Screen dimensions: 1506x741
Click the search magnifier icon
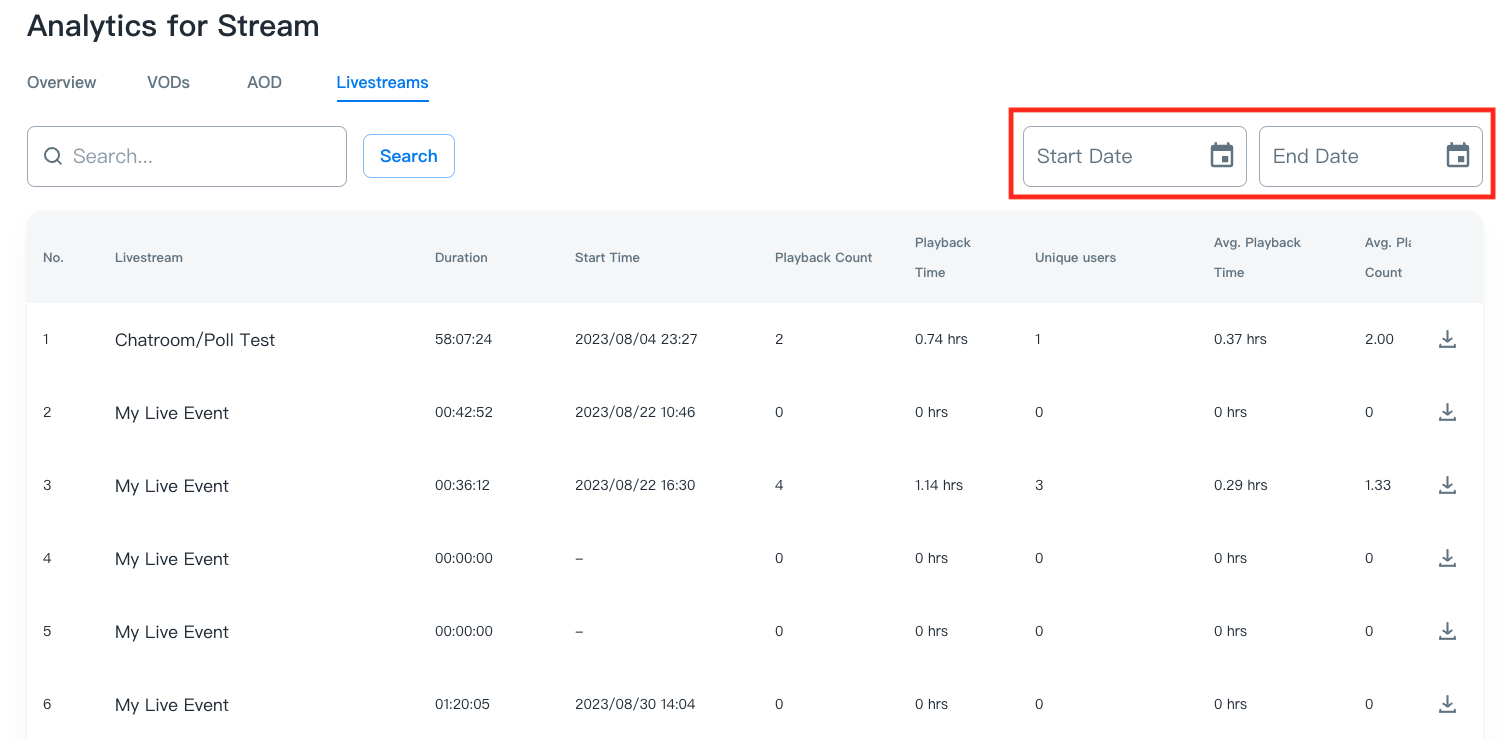click(53, 156)
